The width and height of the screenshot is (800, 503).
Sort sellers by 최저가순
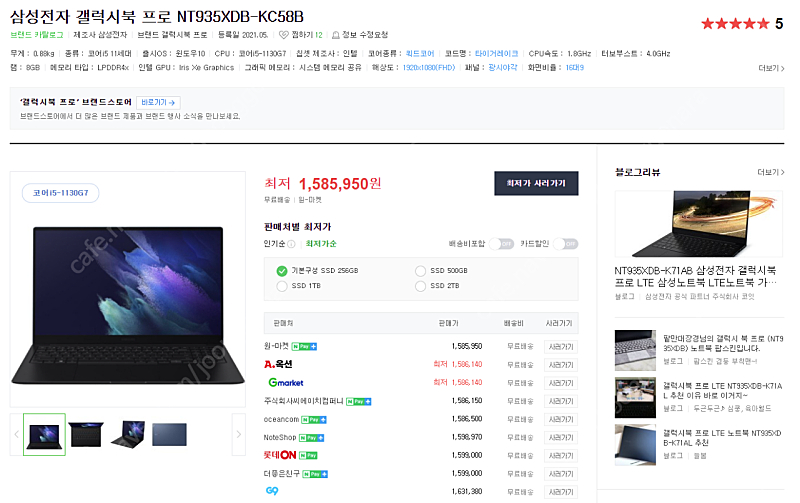point(321,244)
